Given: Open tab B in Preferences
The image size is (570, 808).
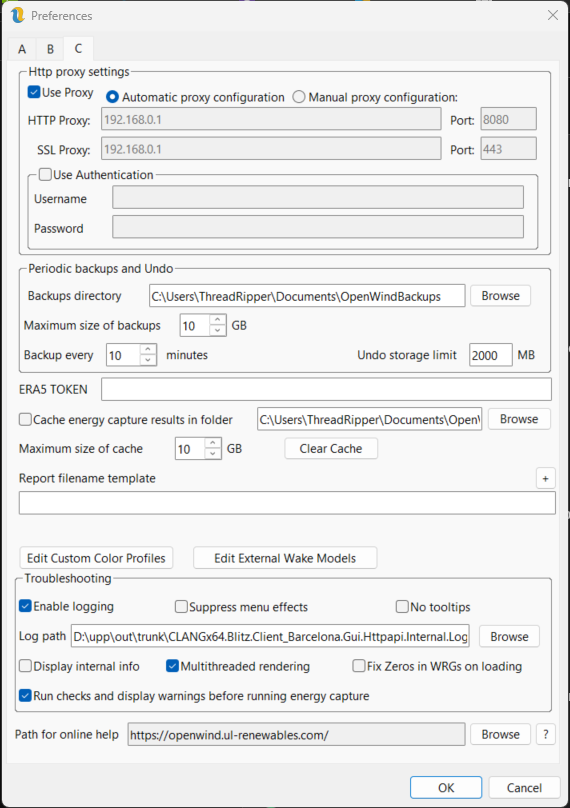Looking at the screenshot, I should pyautogui.click(x=50, y=49).
